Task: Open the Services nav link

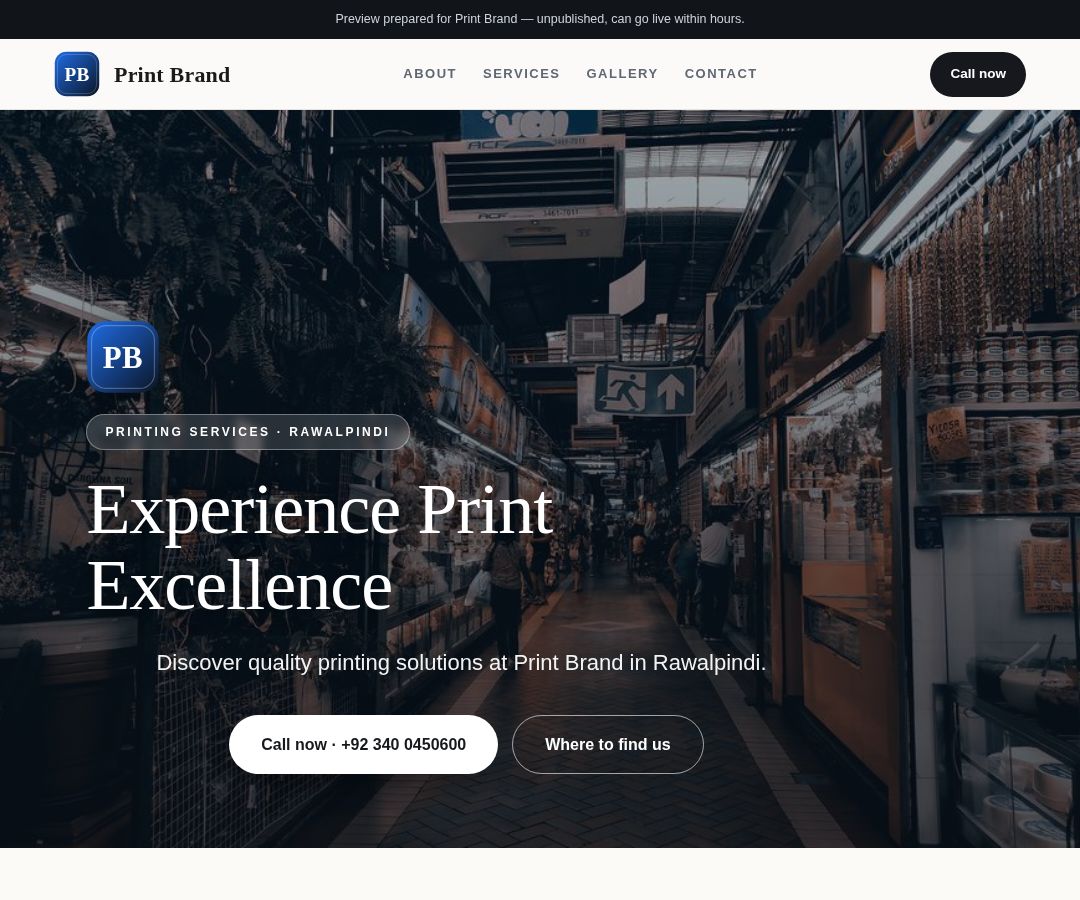Action: pyautogui.click(x=521, y=74)
